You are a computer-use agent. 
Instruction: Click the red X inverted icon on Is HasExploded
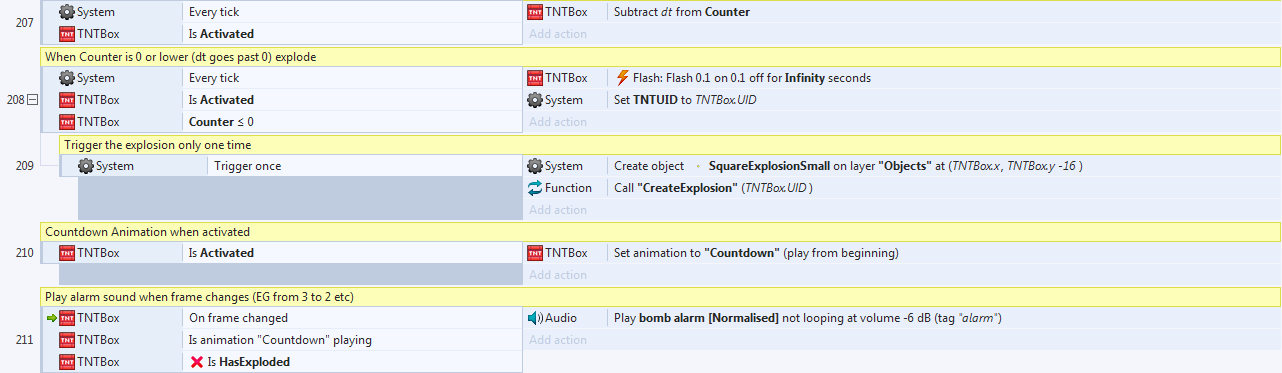point(197,362)
